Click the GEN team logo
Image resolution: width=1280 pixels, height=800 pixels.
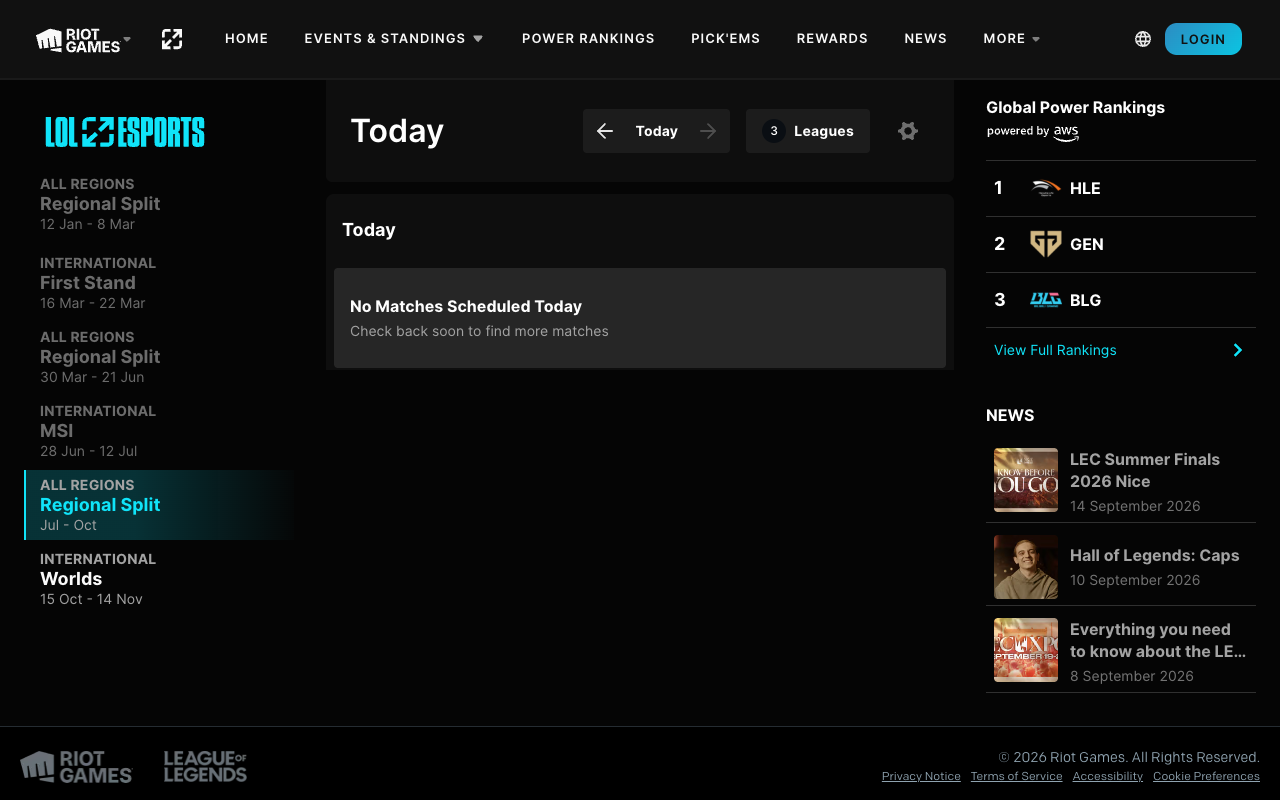(x=1046, y=244)
